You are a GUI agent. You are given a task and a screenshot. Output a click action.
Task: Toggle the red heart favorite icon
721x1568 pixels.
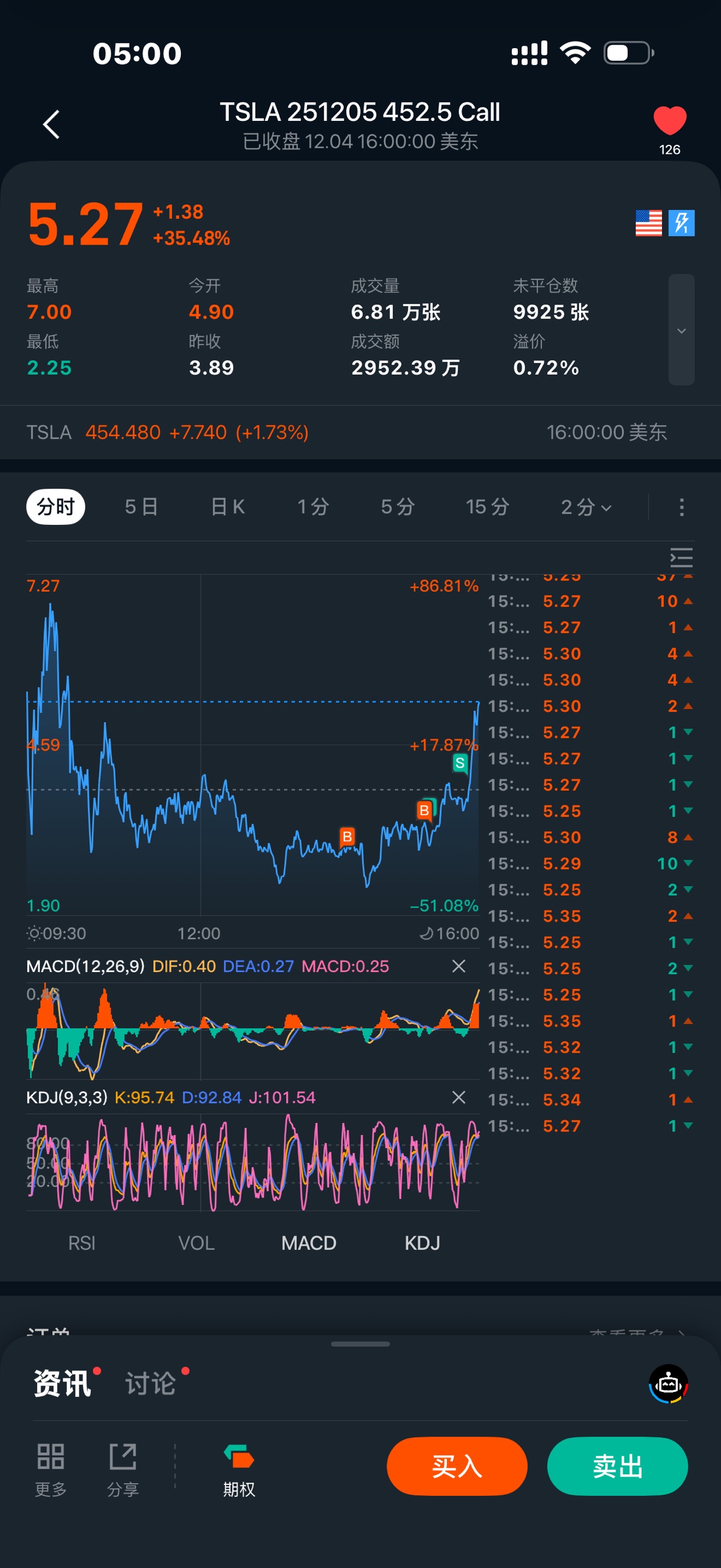click(x=669, y=120)
